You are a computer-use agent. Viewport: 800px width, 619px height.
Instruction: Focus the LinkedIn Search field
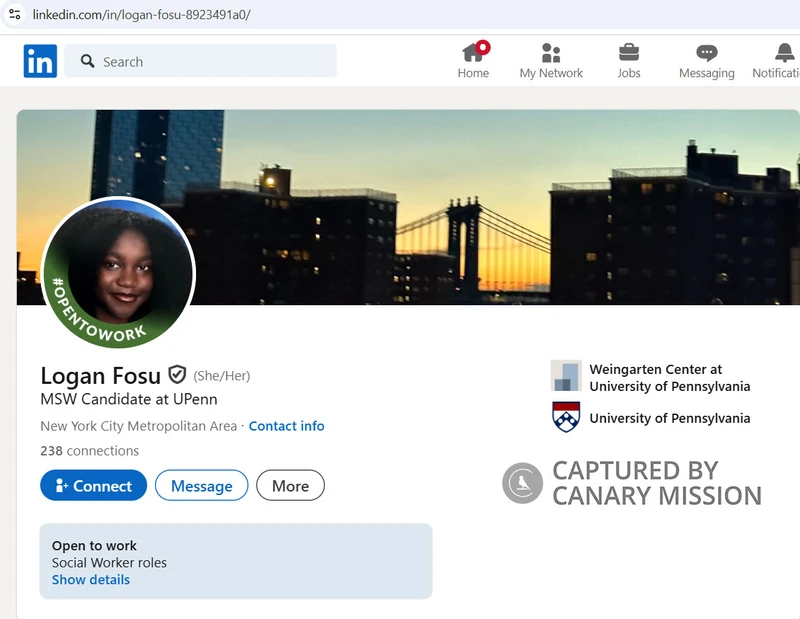coord(201,61)
